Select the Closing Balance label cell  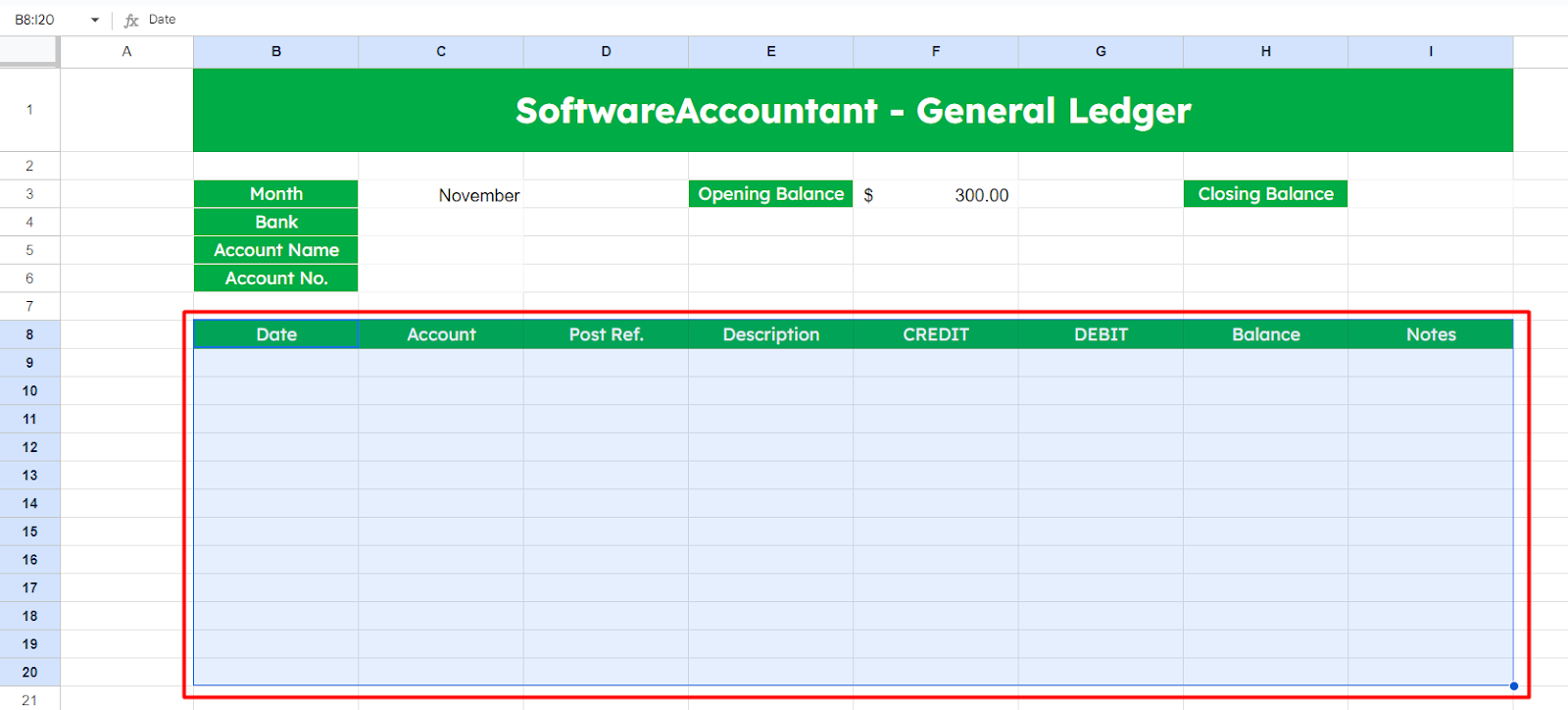pyautogui.click(x=1266, y=194)
